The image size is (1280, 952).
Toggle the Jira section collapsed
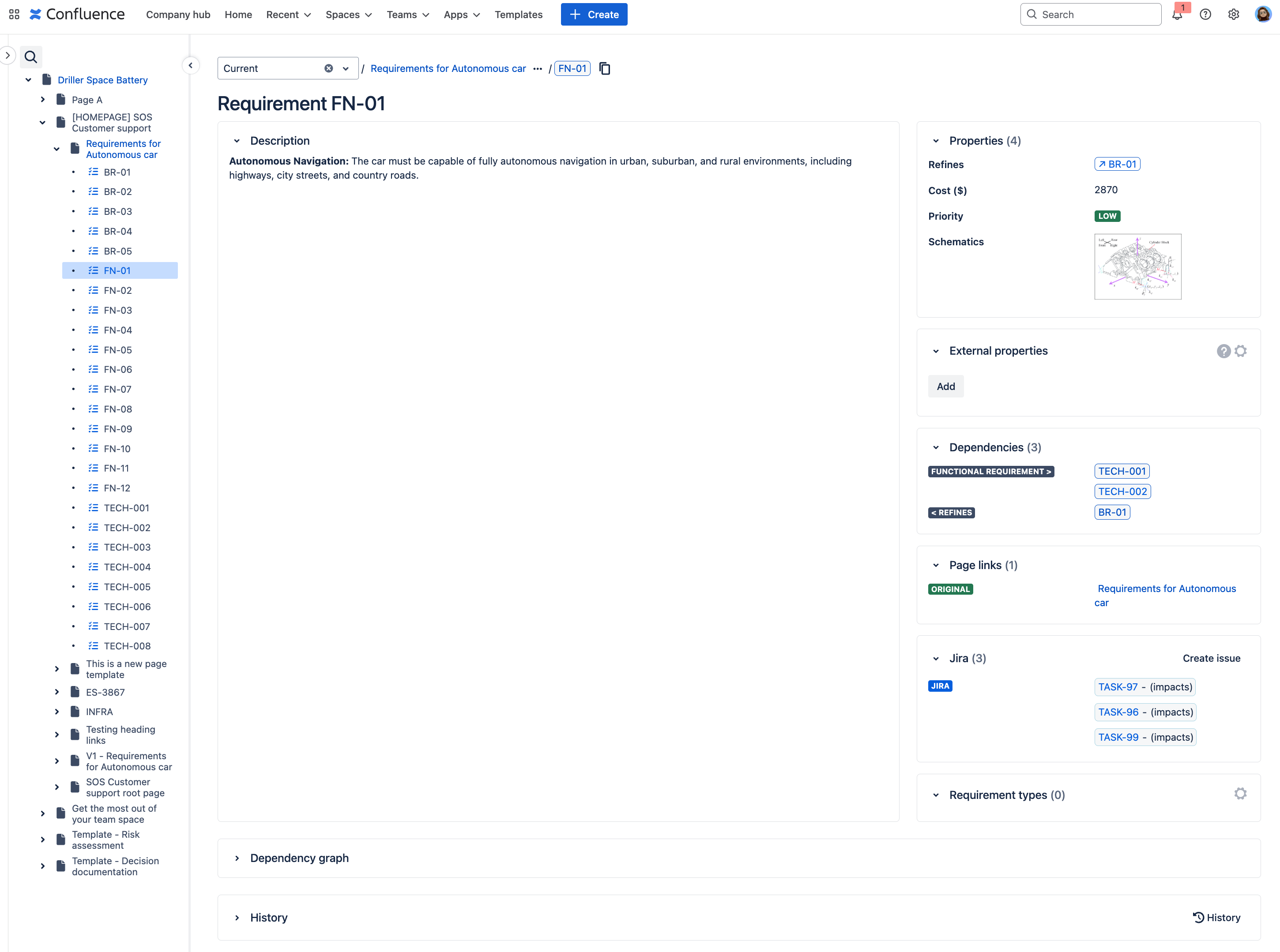click(x=937, y=658)
